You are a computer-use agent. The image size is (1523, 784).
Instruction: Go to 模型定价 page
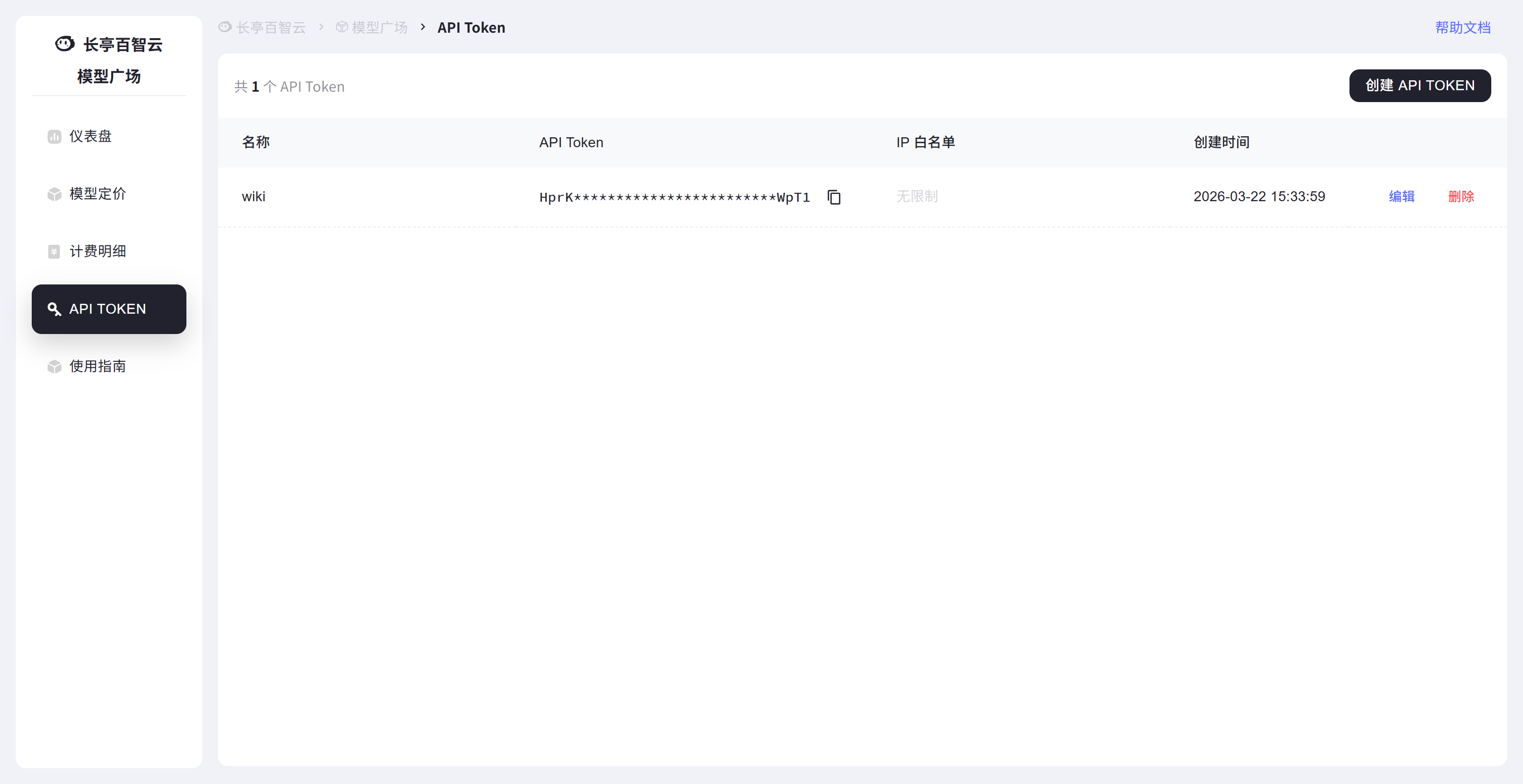click(x=98, y=194)
